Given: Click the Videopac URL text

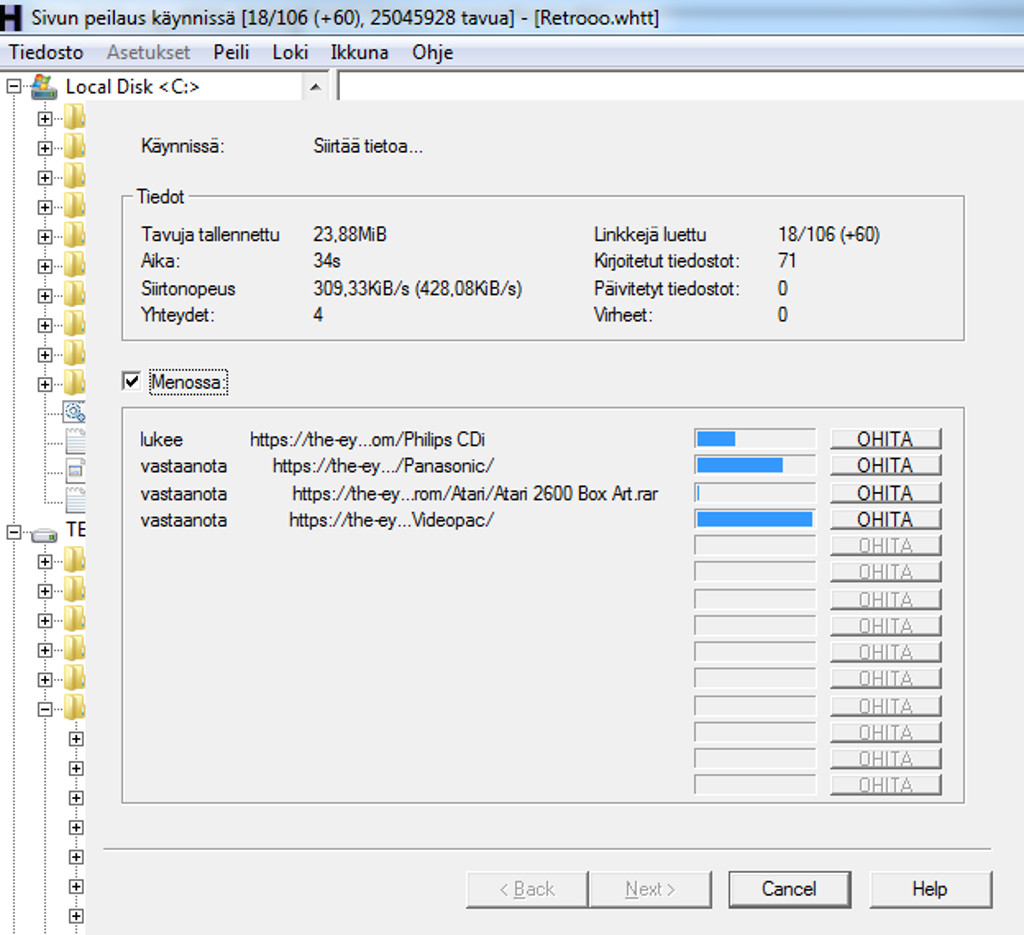Looking at the screenshot, I should (391, 520).
